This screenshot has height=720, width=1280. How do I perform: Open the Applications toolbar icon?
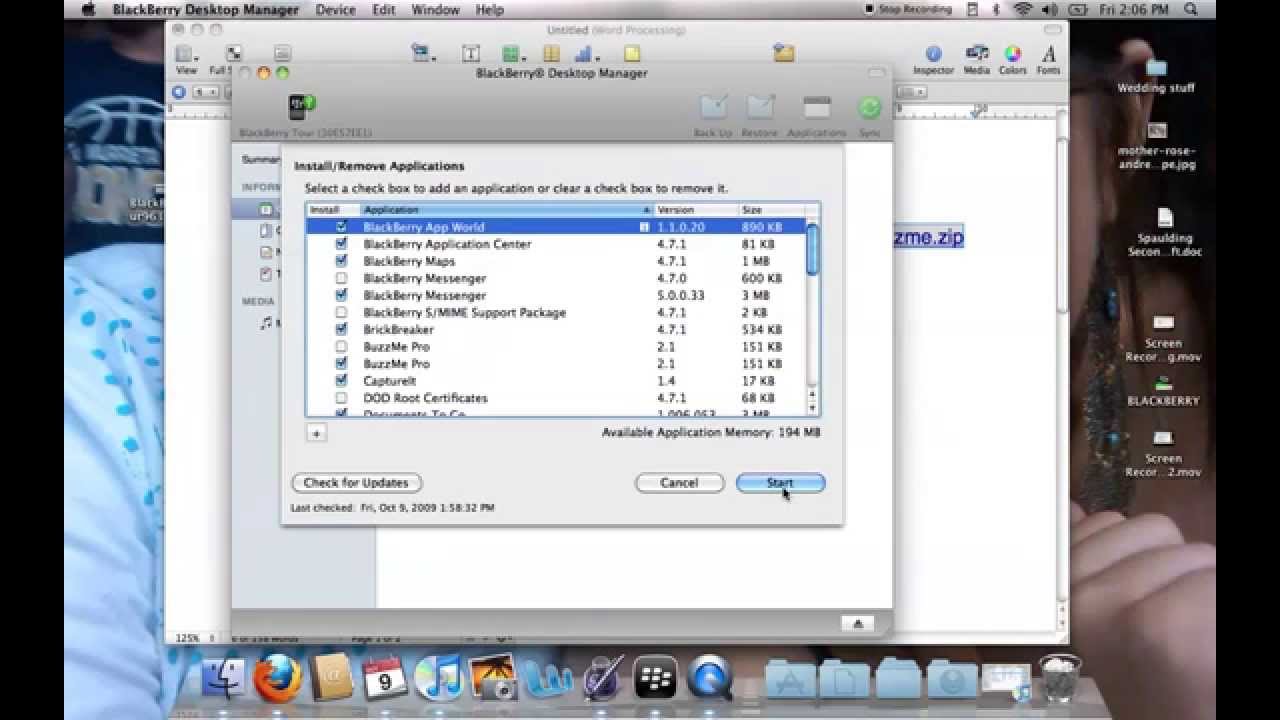pyautogui.click(x=817, y=108)
